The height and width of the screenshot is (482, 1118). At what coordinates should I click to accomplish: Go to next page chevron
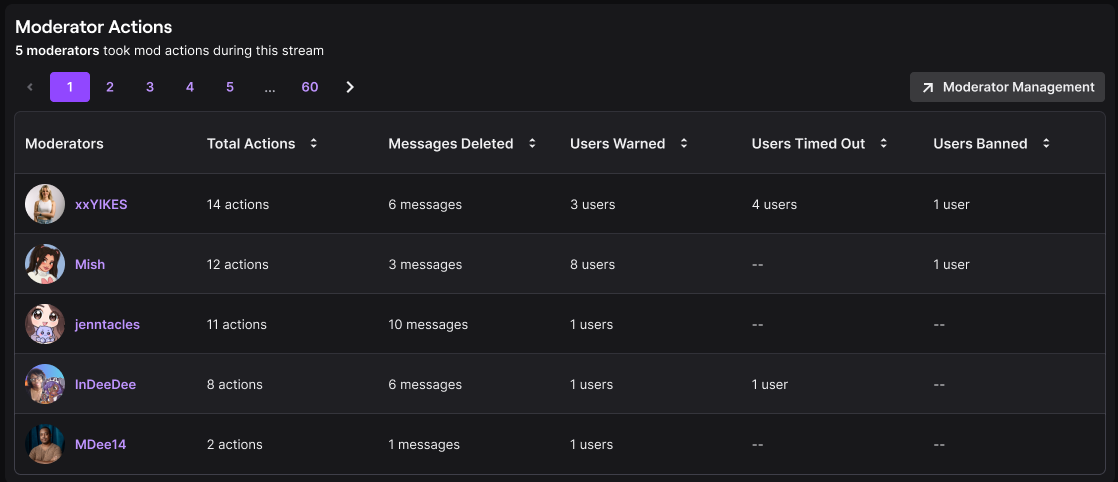tap(350, 87)
